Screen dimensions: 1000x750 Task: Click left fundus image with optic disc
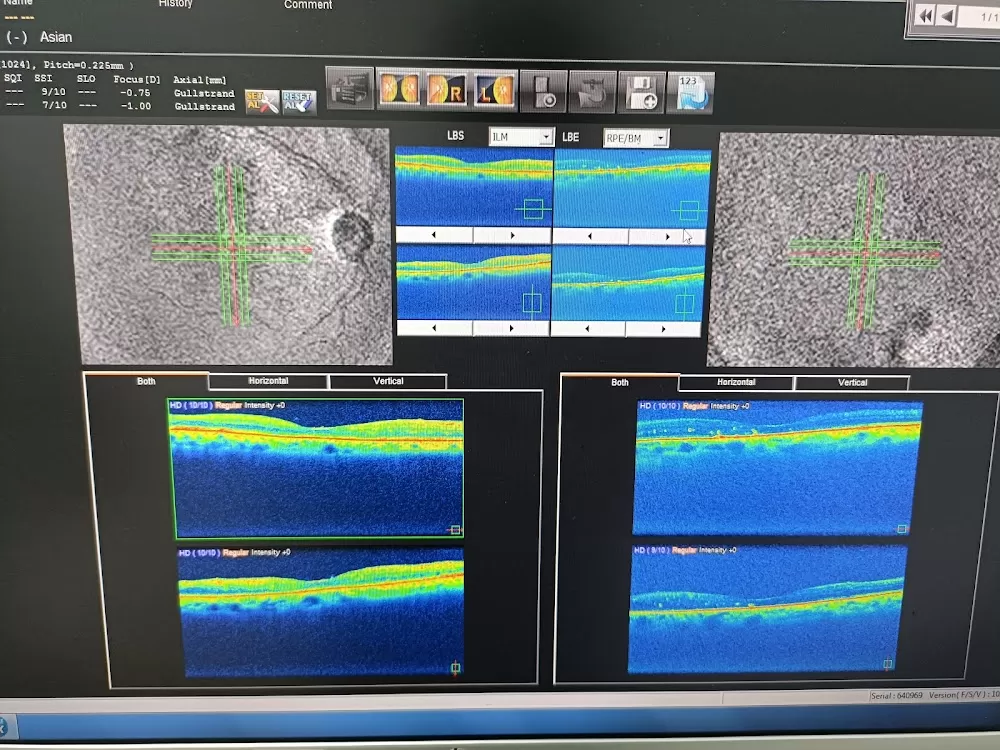click(x=230, y=246)
